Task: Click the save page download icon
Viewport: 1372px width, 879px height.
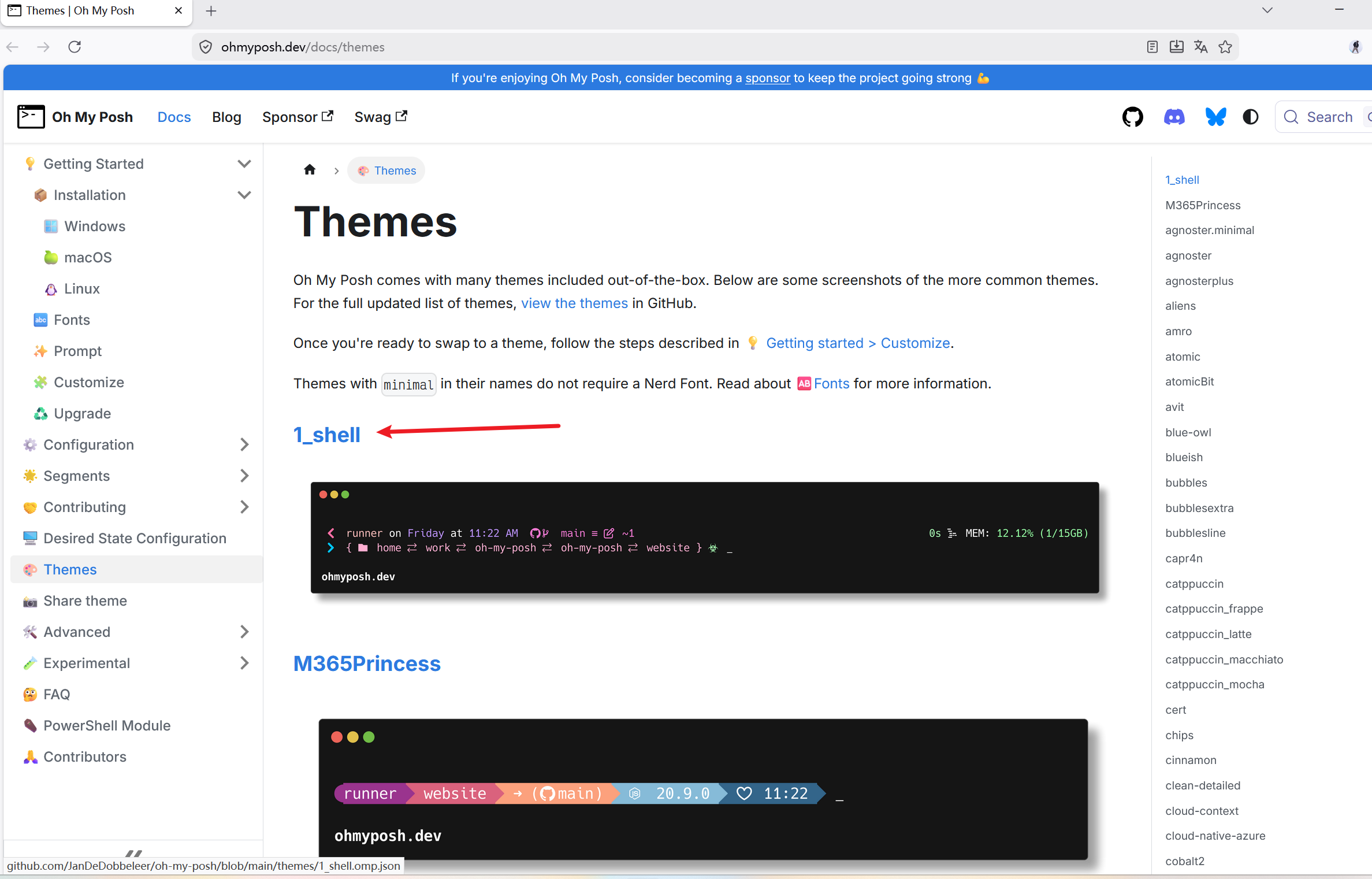Action: [x=1176, y=47]
